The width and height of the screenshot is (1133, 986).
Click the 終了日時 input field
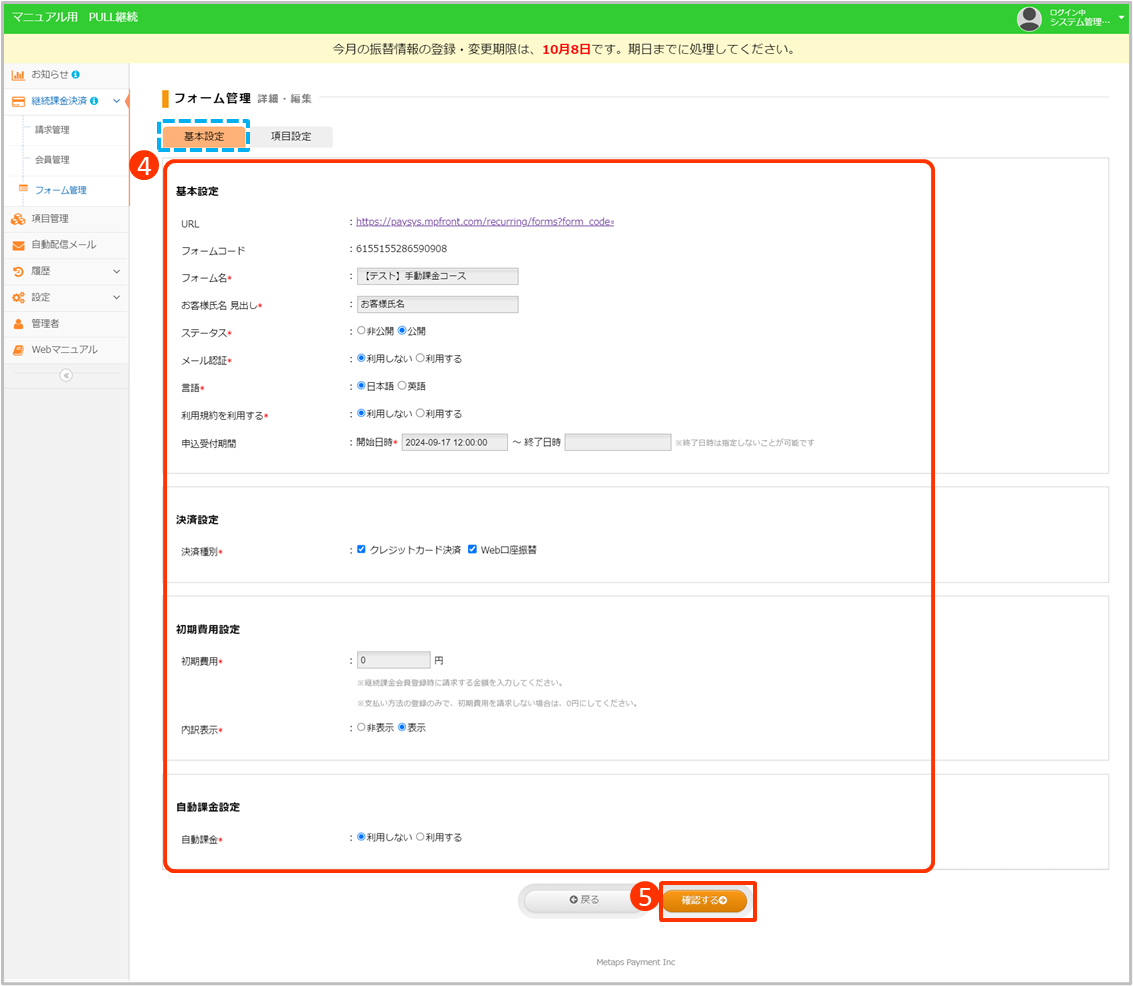click(x=617, y=442)
